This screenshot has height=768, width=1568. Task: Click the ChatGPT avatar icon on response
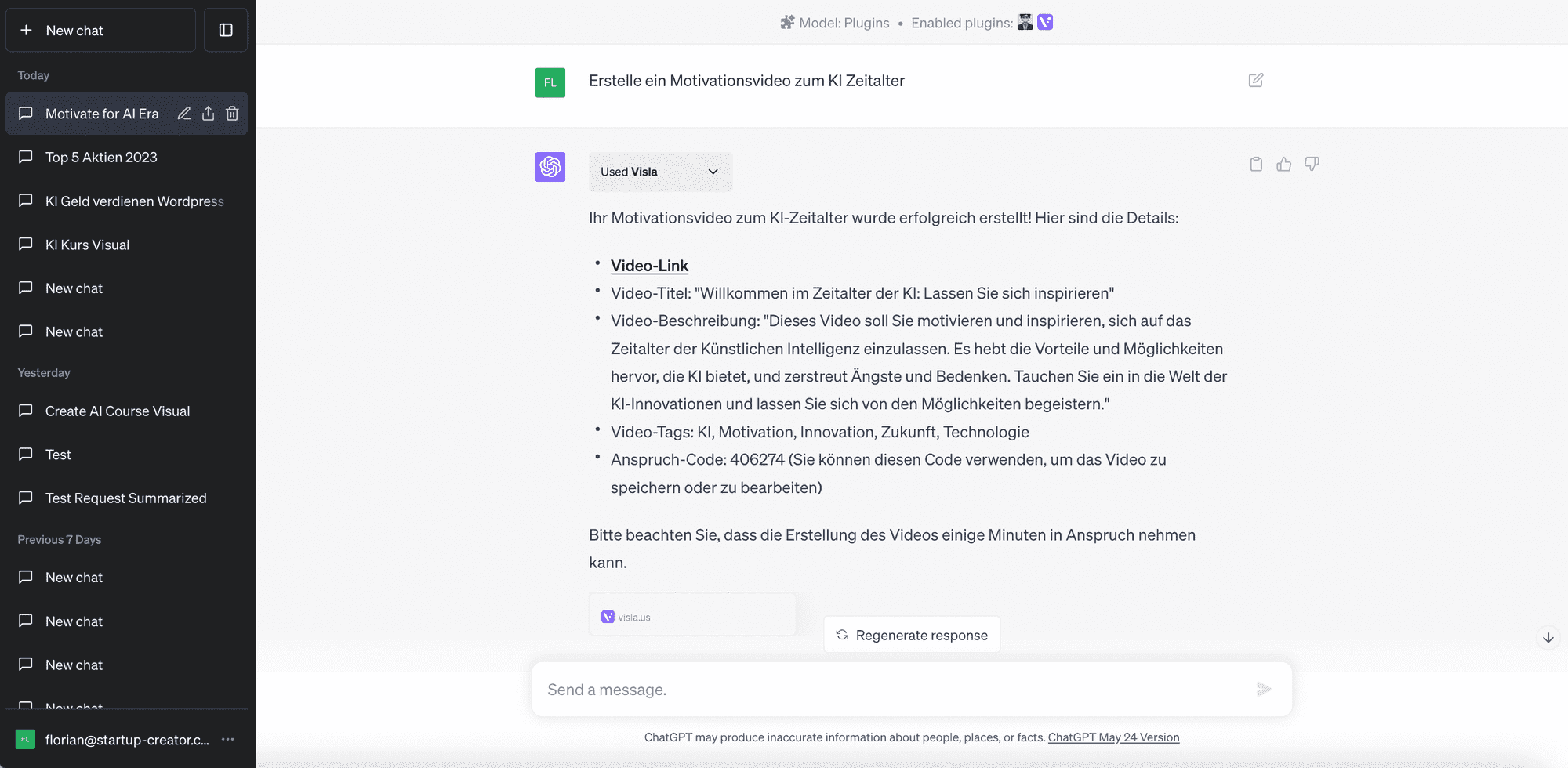(x=550, y=167)
